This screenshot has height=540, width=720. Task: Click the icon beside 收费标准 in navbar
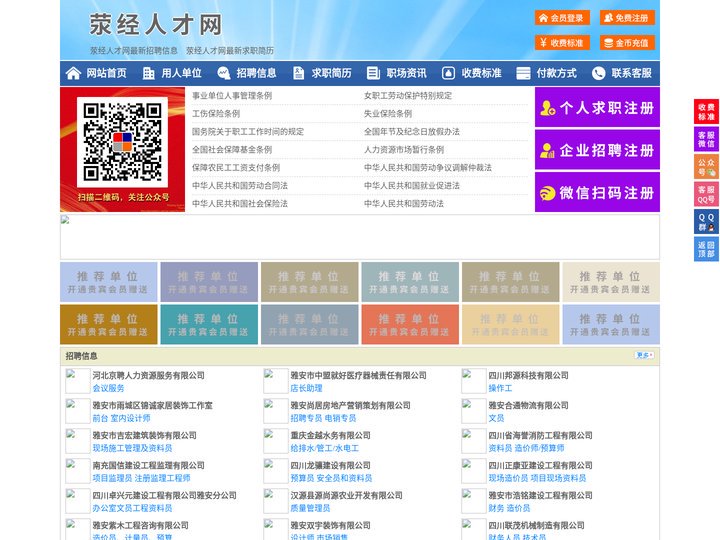[x=448, y=73]
